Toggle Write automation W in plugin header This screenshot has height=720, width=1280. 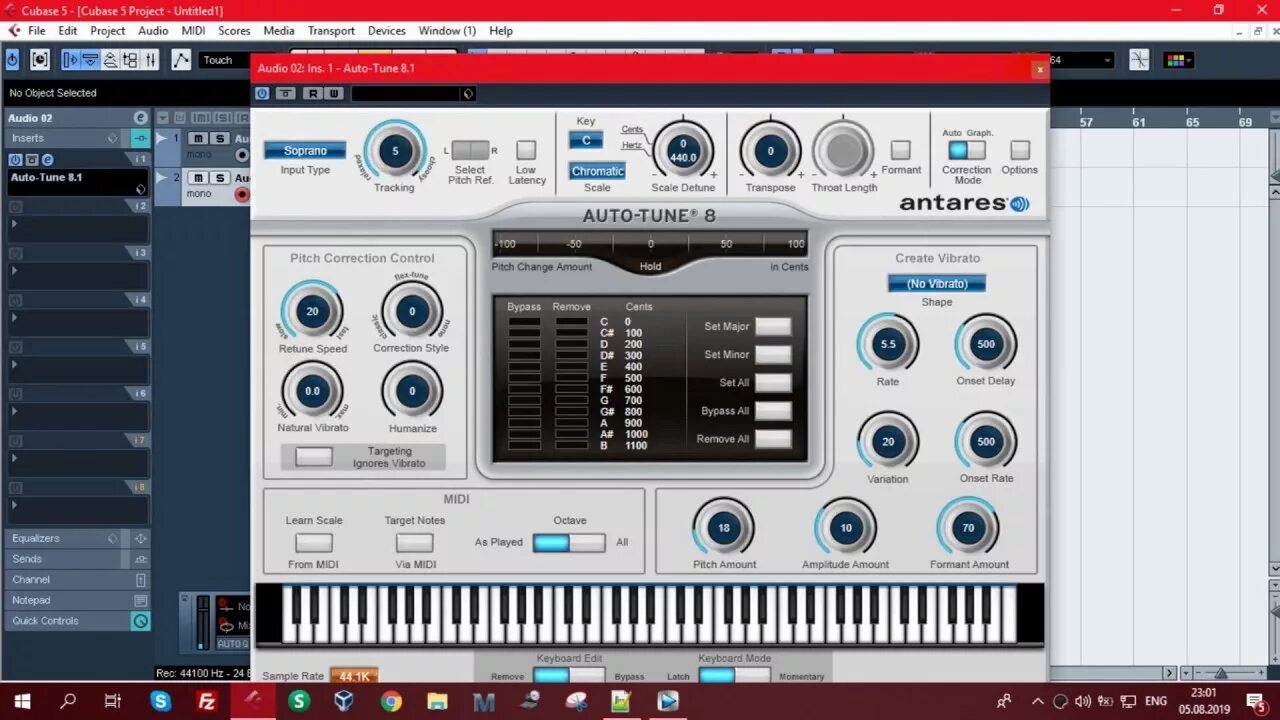point(333,93)
